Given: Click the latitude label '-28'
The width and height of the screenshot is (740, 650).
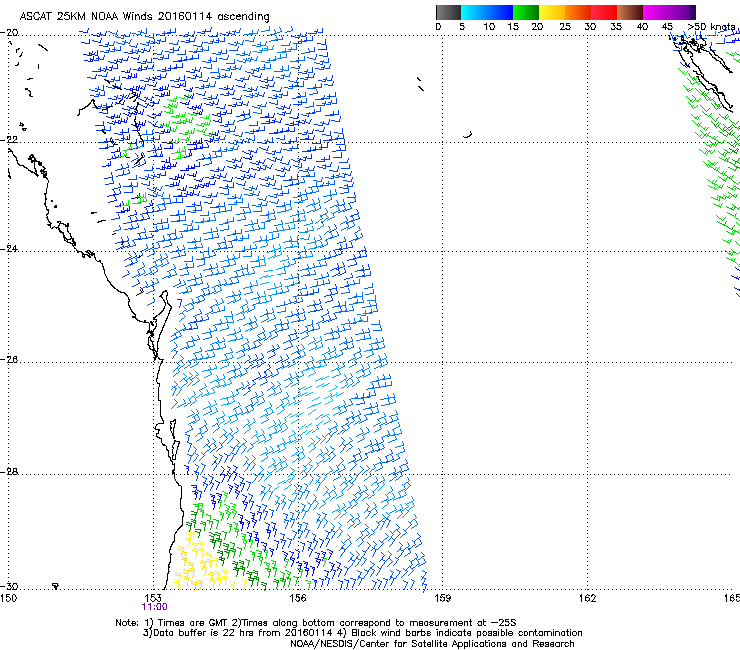Looking at the screenshot, I should point(9,472).
